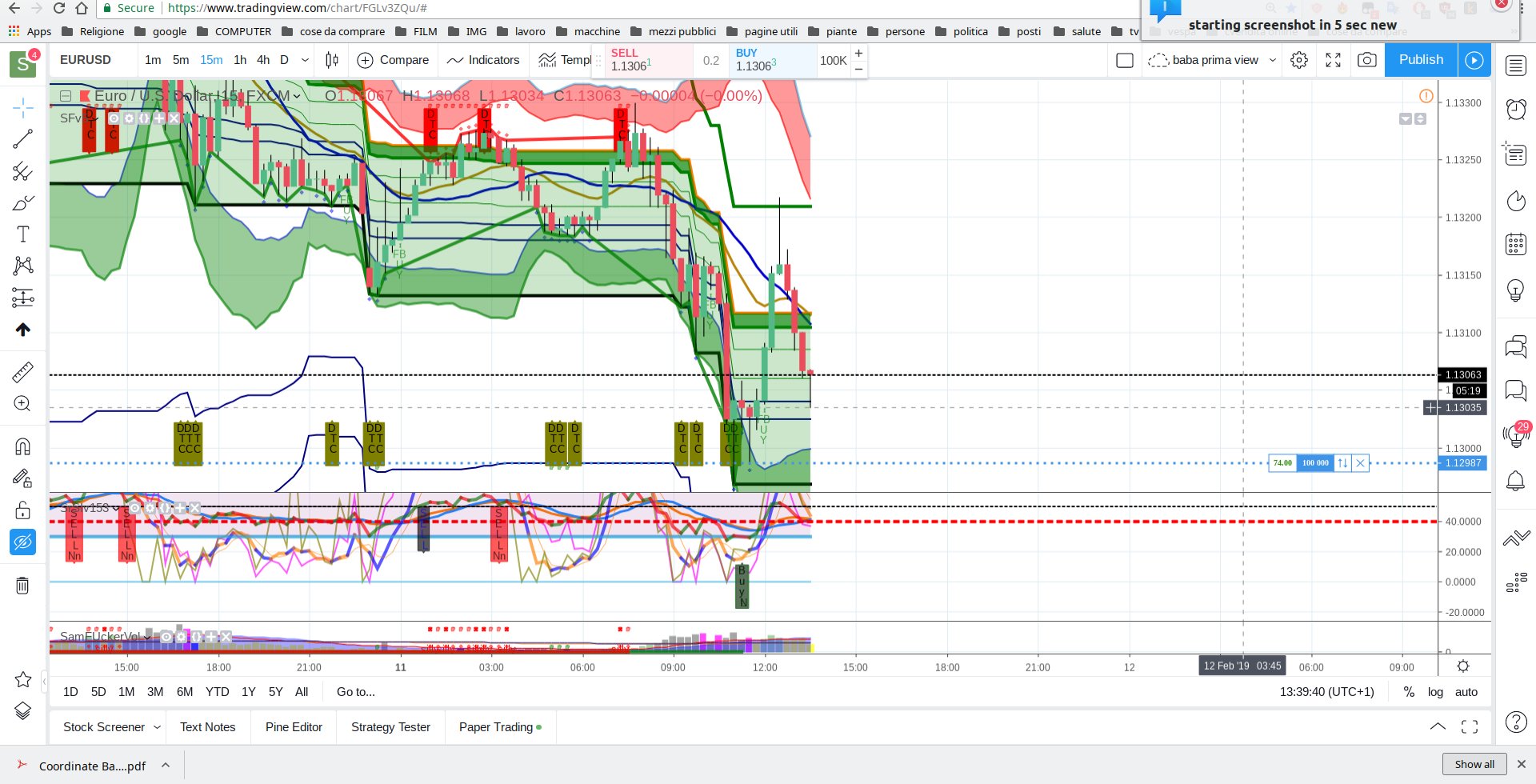This screenshot has width=1536, height=784.
Task: Toggle log scale mode
Action: click(x=1435, y=692)
